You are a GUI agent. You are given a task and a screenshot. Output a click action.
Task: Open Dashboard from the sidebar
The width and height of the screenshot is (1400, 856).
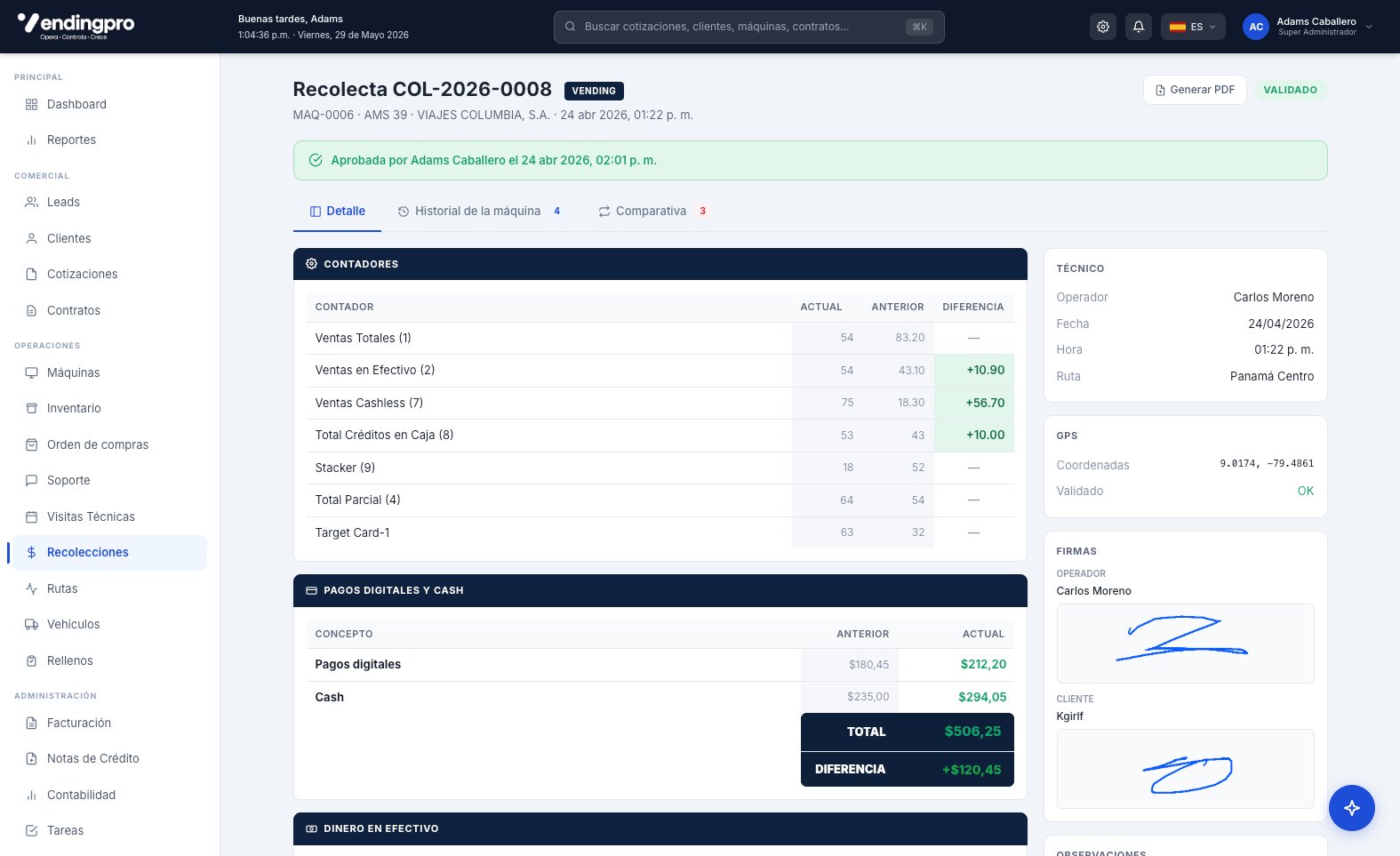coord(108,104)
